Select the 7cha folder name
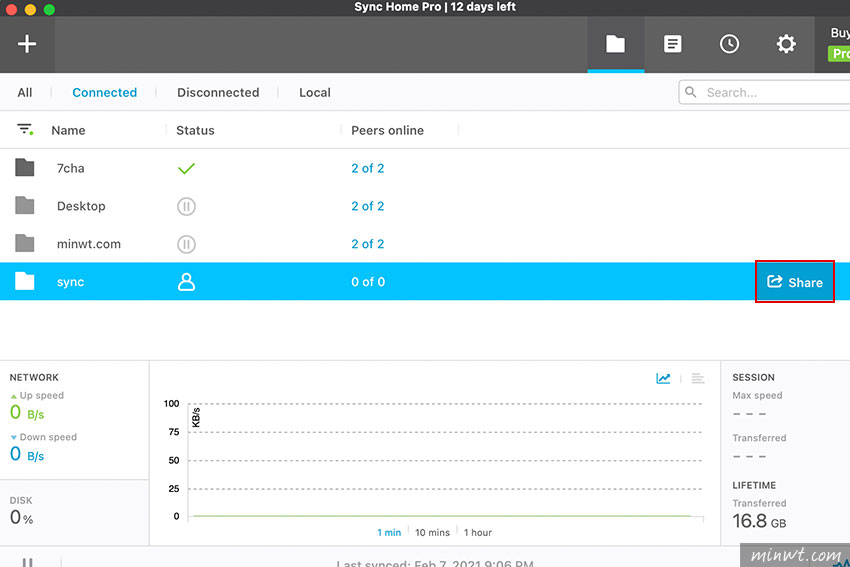Screen dimensions: 850x567 pos(70,169)
